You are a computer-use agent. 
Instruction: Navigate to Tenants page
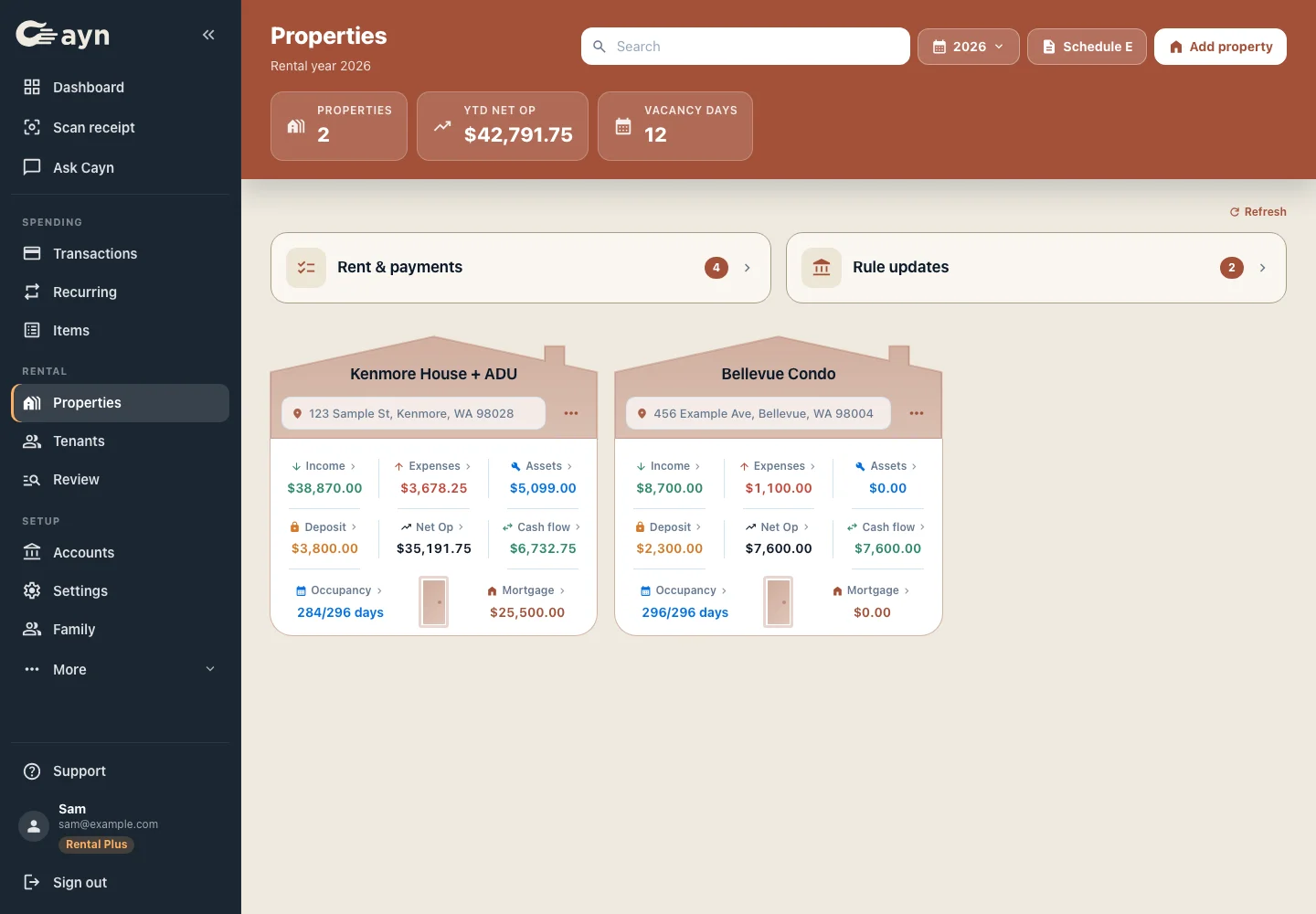pos(121,441)
